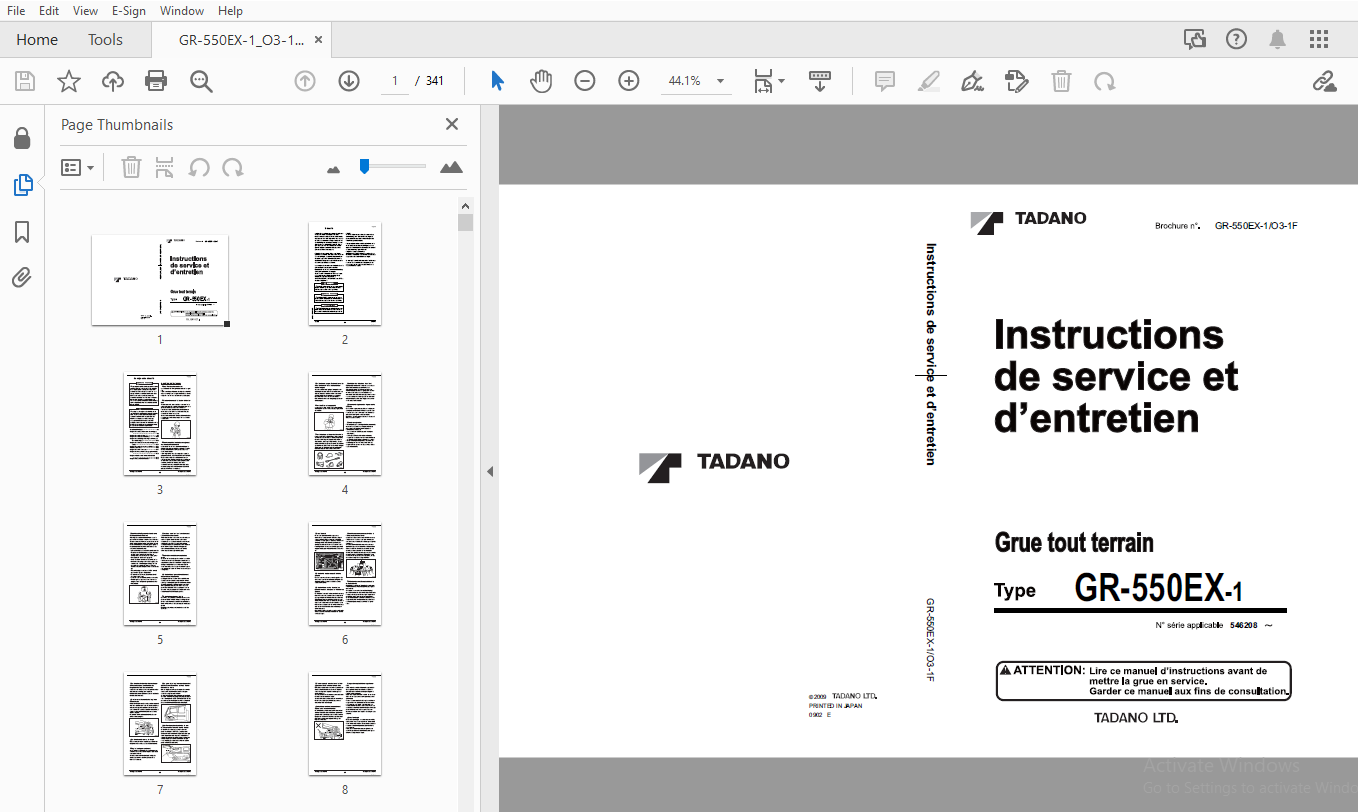This screenshot has width=1358, height=812.
Task: Zoom in using the plus circle
Action: click(629, 81)
